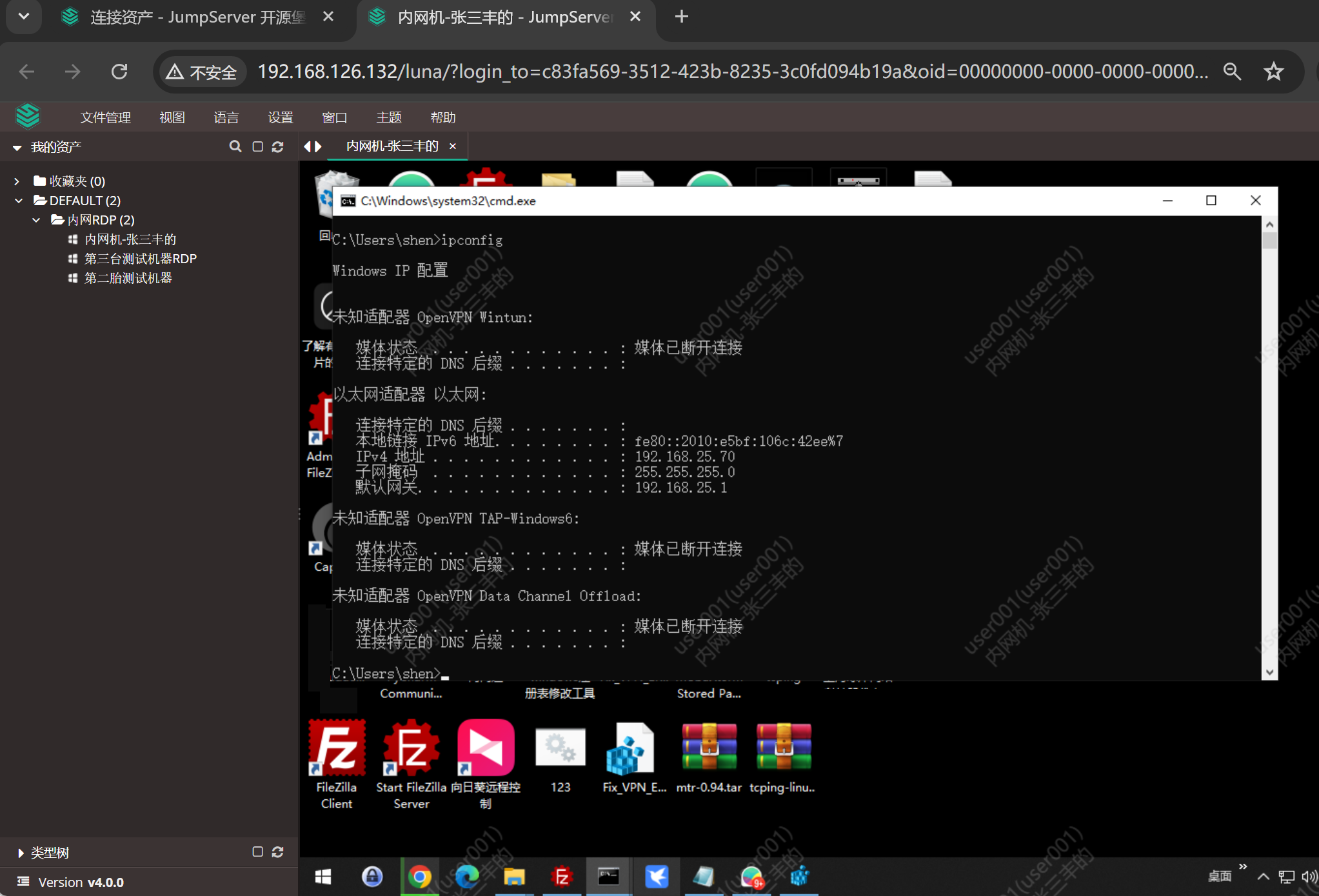Click the JumpServer logo
Viewport: 1319px width, 896px height.
point(28,116)
